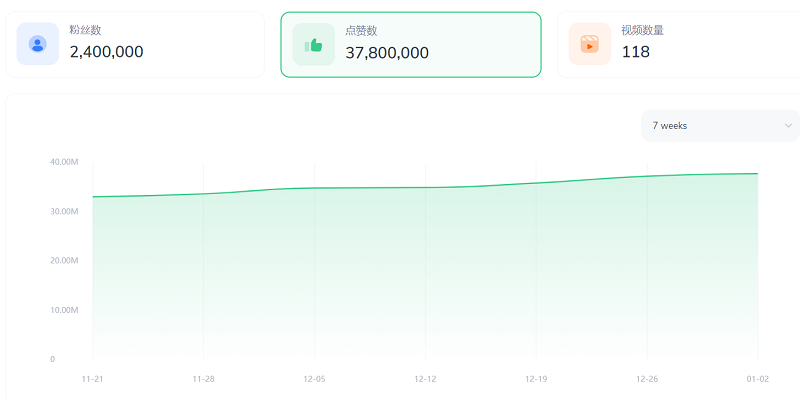Screen dimensions: 800x400
Task: Select the 视频数量 label
Action: (643, 30)
